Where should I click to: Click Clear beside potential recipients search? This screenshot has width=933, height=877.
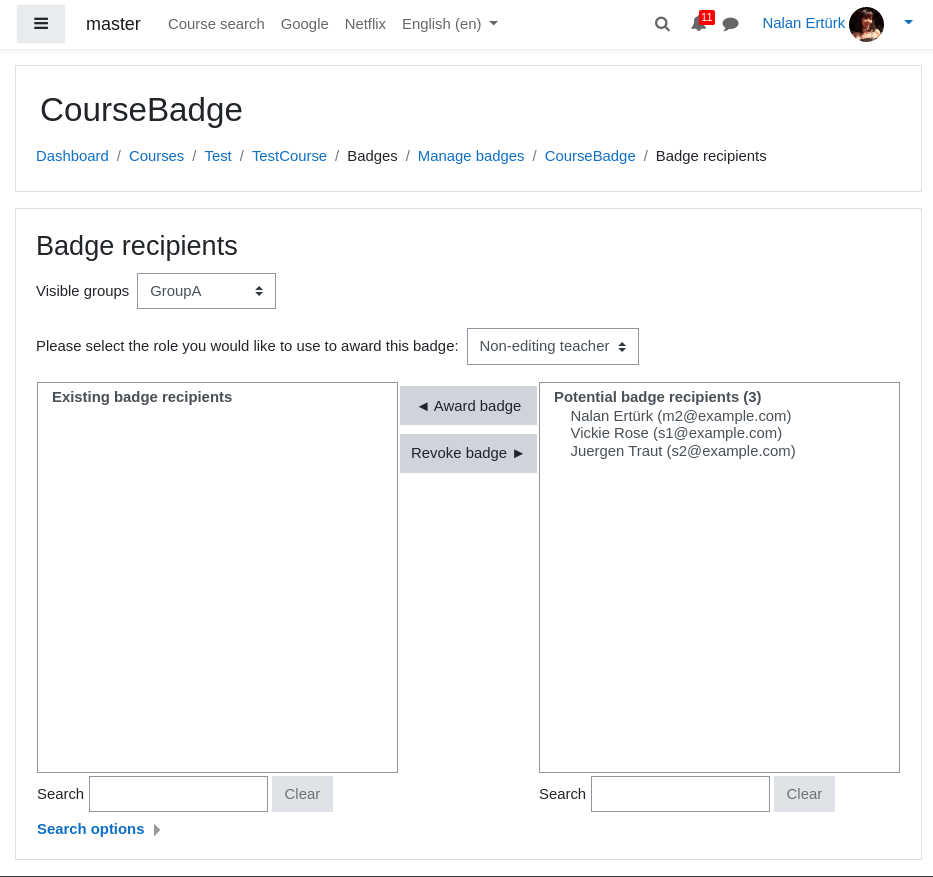coord(804,794)
